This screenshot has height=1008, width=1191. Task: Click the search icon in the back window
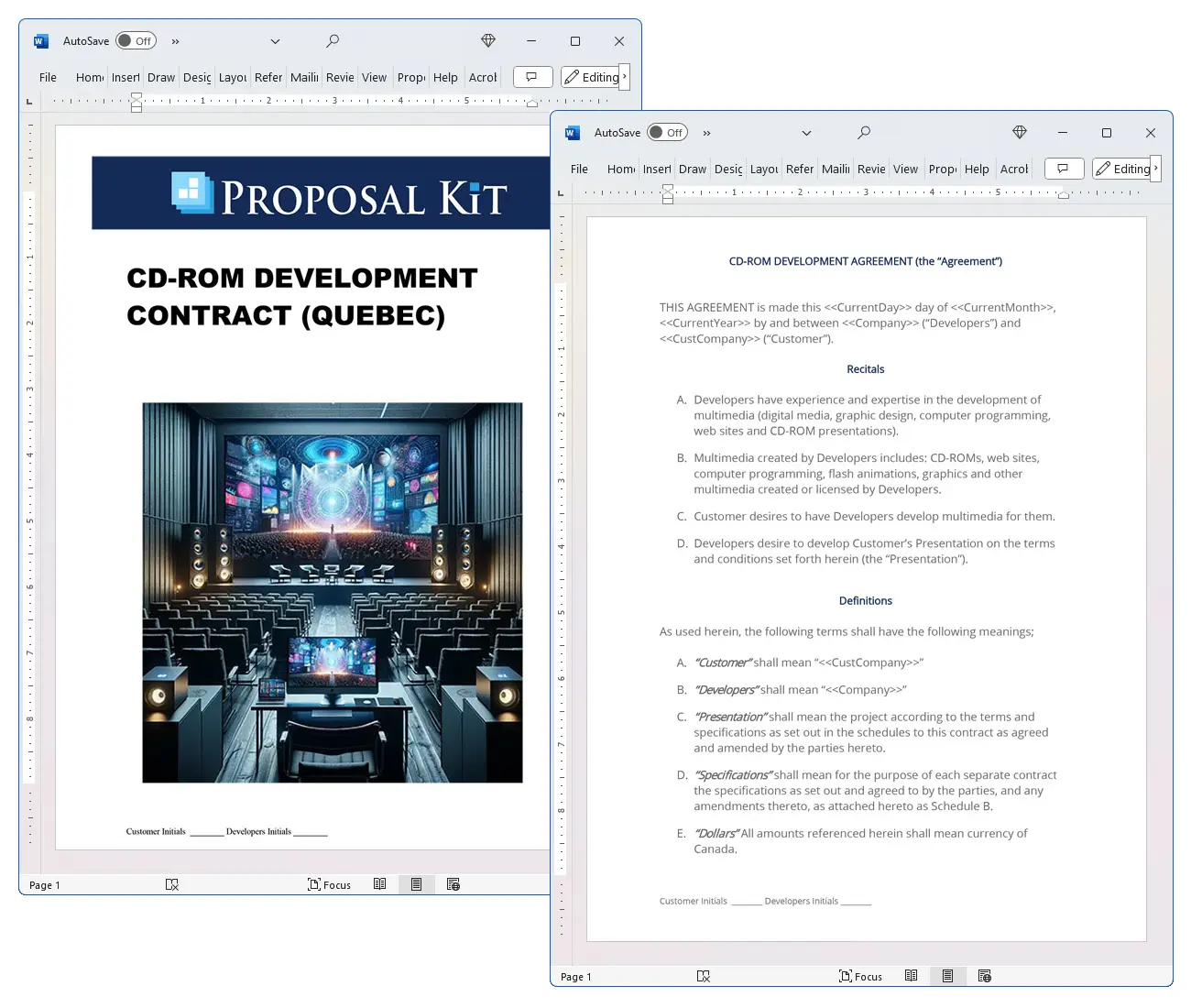(332, 41)
